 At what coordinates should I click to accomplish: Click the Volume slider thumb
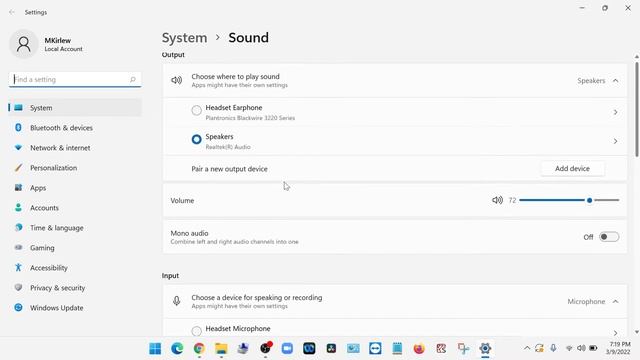point(589,200)
